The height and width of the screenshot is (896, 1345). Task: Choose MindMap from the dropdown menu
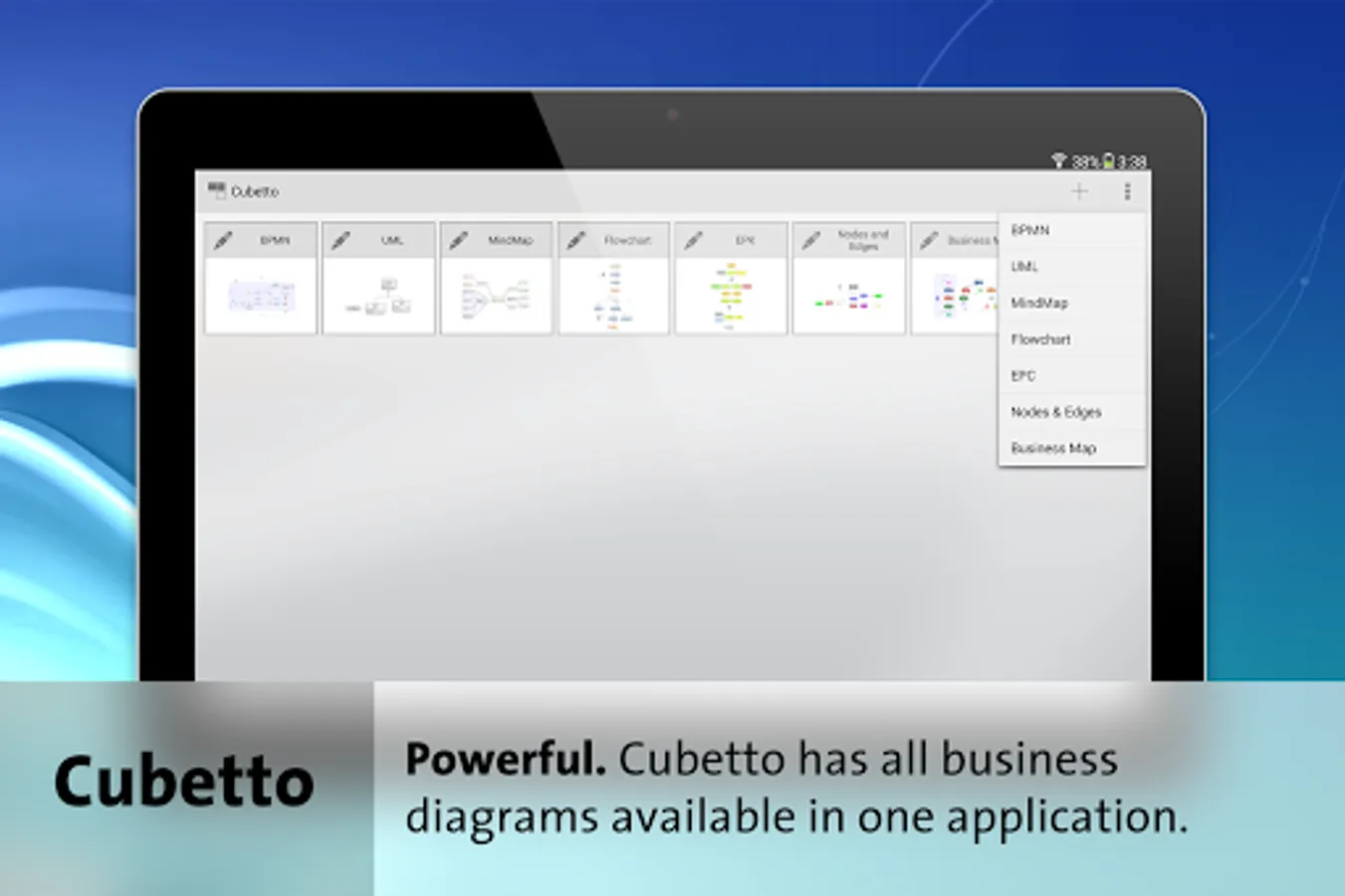1072,303
